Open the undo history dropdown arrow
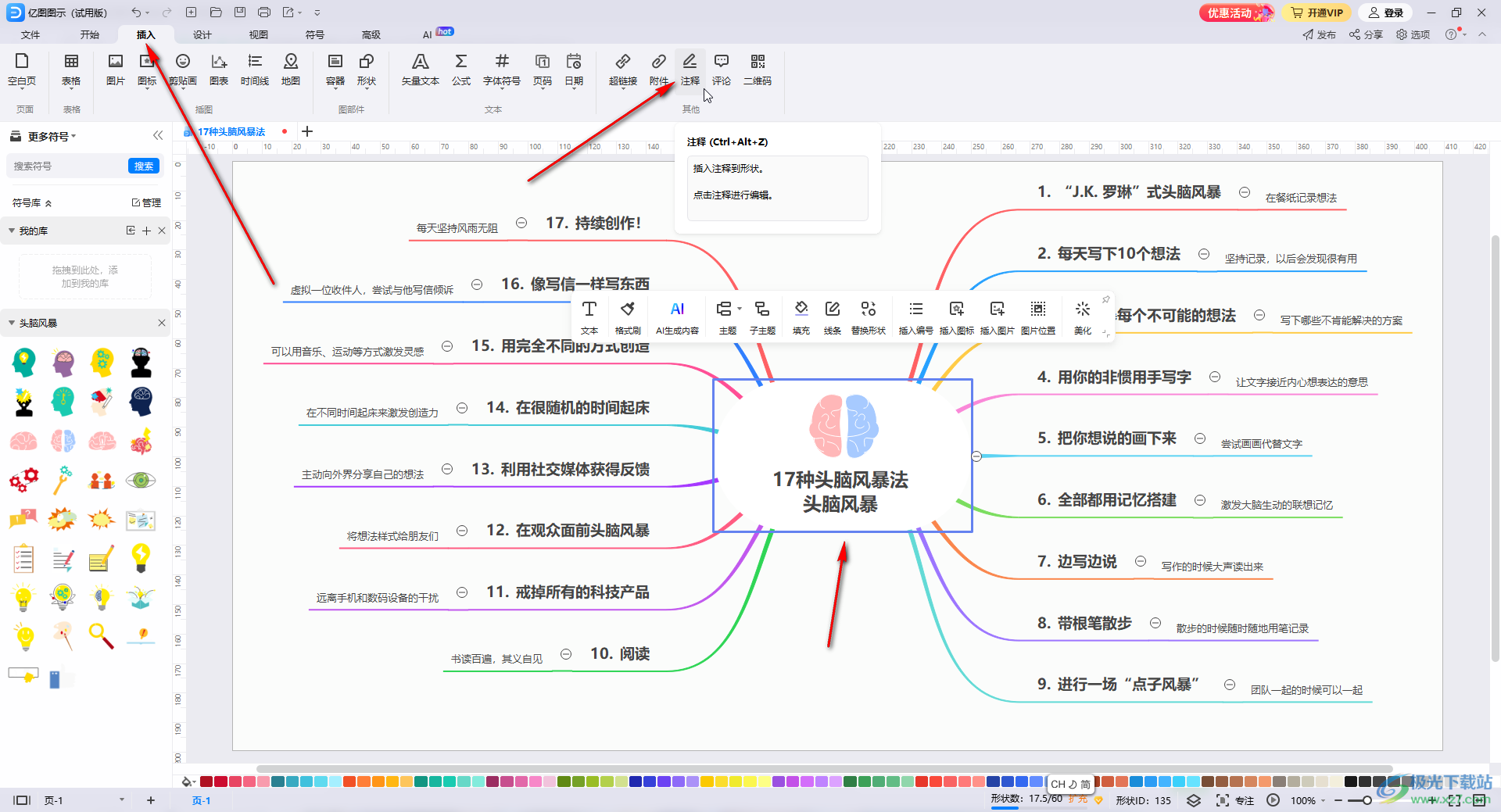The image size is (1501, 812). coord(148,13)
